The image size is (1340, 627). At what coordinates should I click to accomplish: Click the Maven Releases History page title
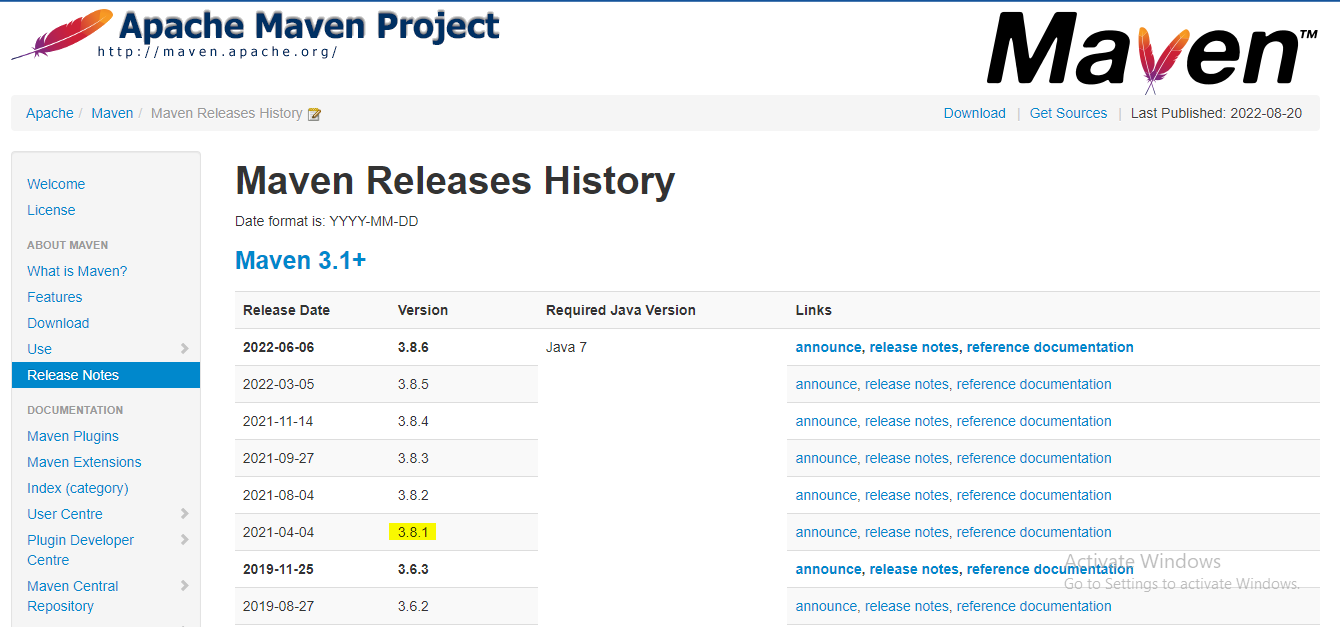point(455,181)
